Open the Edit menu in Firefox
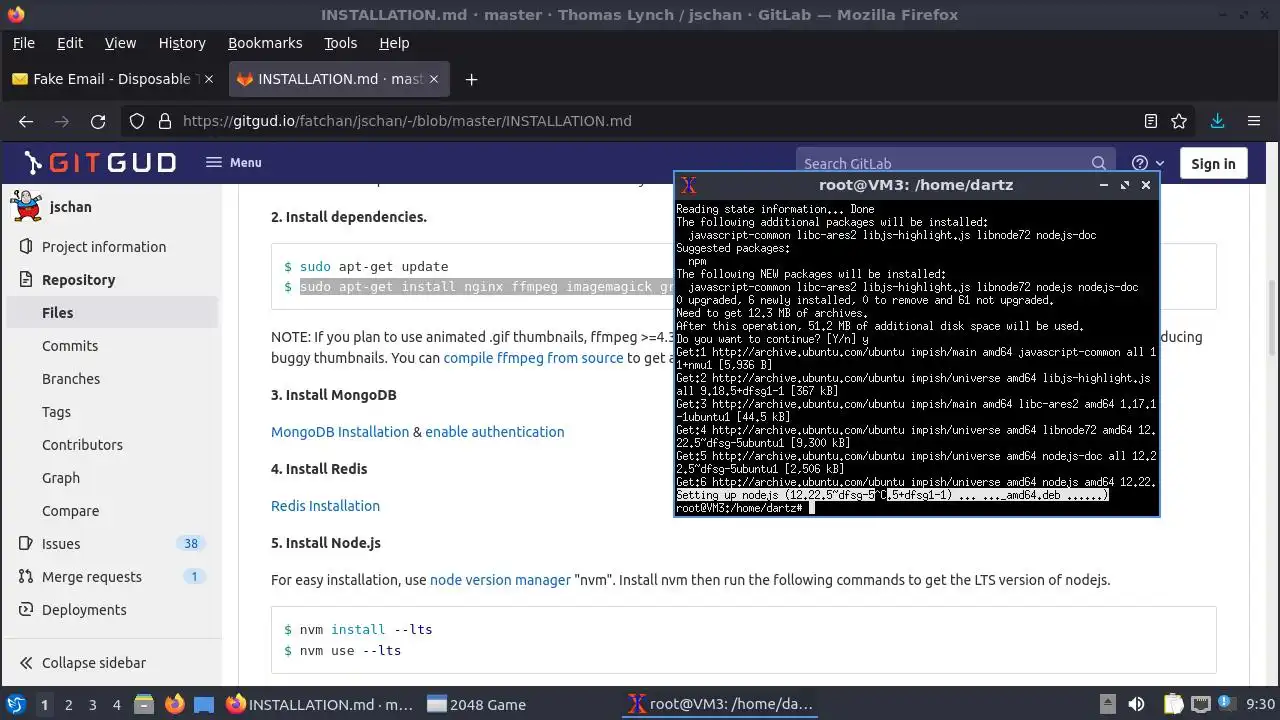Viewport: 1280px width, 720px height. click(x=70, y=43)
